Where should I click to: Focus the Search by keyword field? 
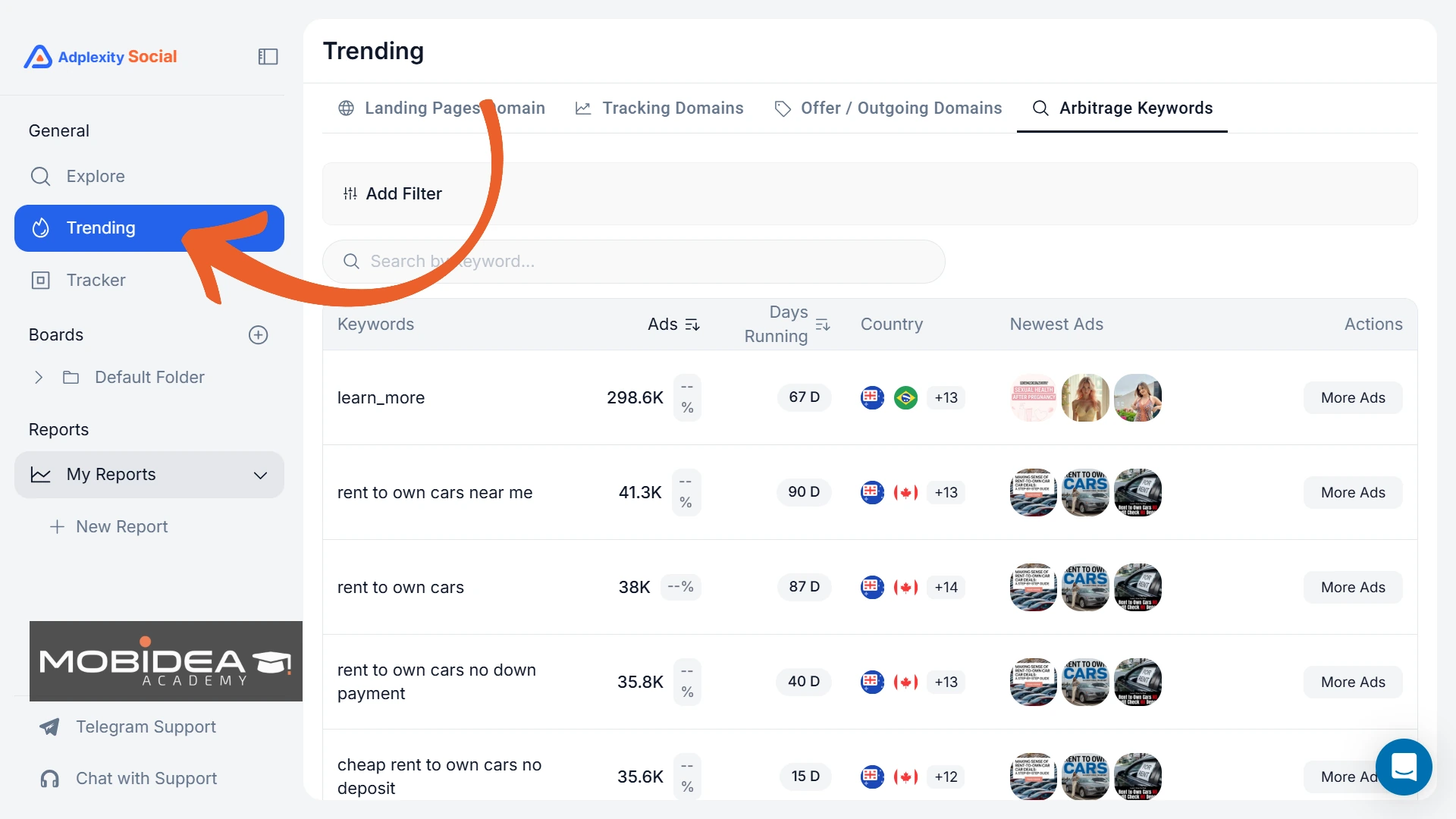[x=634, y=262]
